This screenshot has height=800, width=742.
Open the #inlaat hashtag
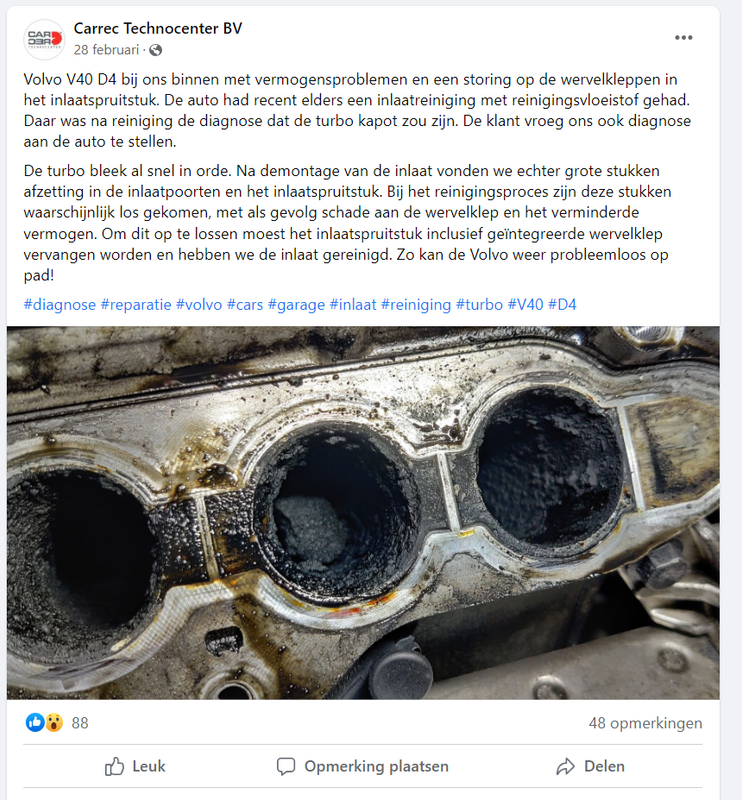click(353, 305)
